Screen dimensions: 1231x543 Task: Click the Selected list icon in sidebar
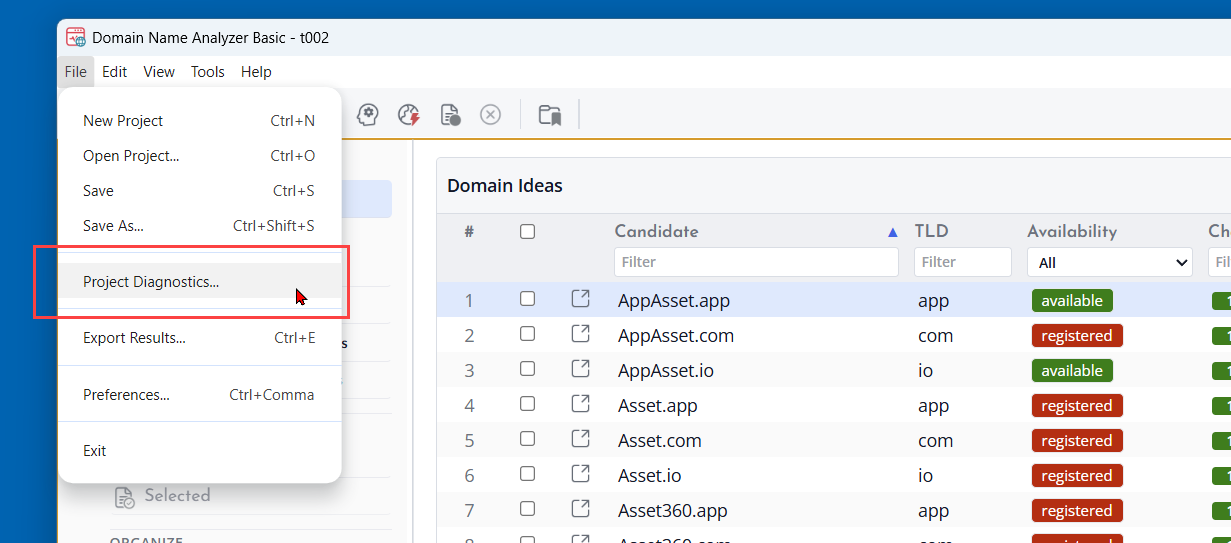[x=124, y=497]
